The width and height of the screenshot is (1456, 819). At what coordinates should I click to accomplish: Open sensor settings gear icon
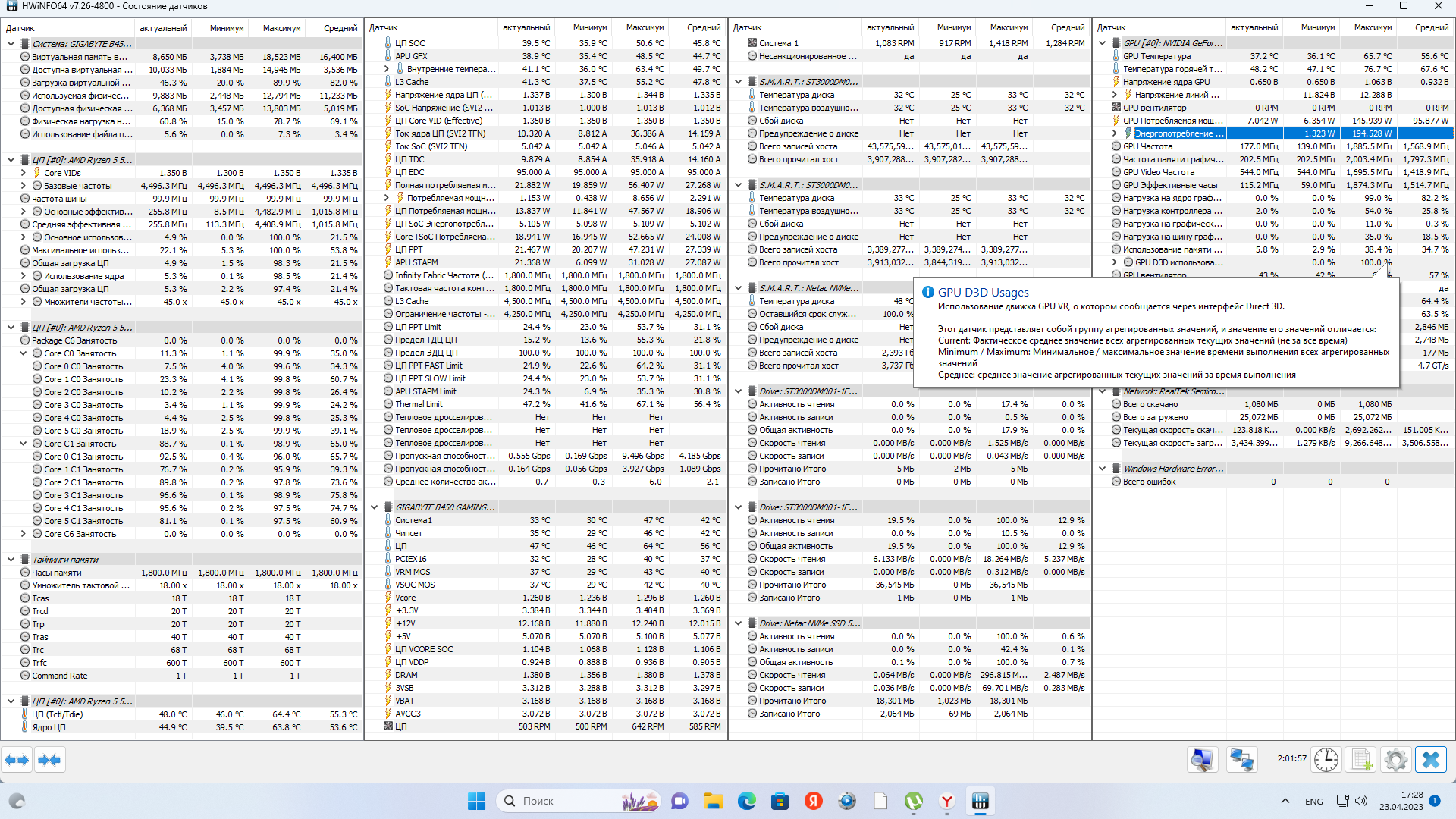point(1395,760)
